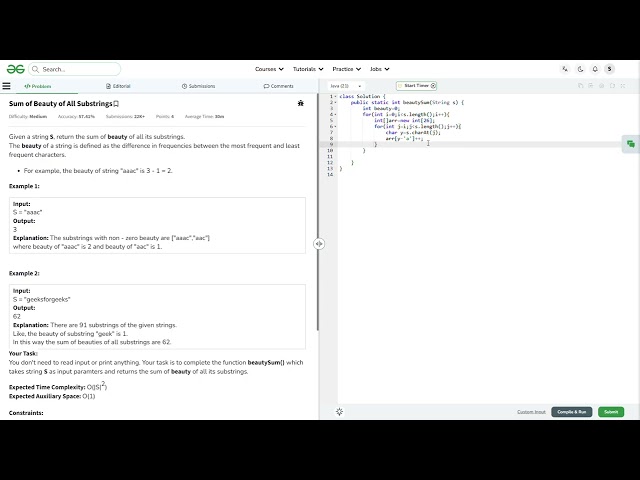Image resolution: width=640 pixels, height=480 pixels.
Task: Click code line 3 'int beauty=0;'
Action: tap(381, 109)
